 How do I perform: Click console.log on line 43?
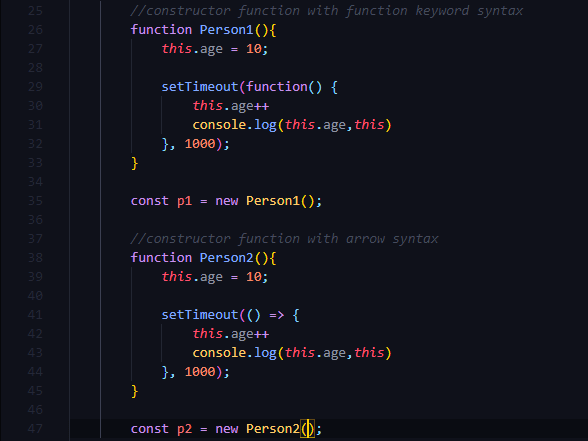234,353
